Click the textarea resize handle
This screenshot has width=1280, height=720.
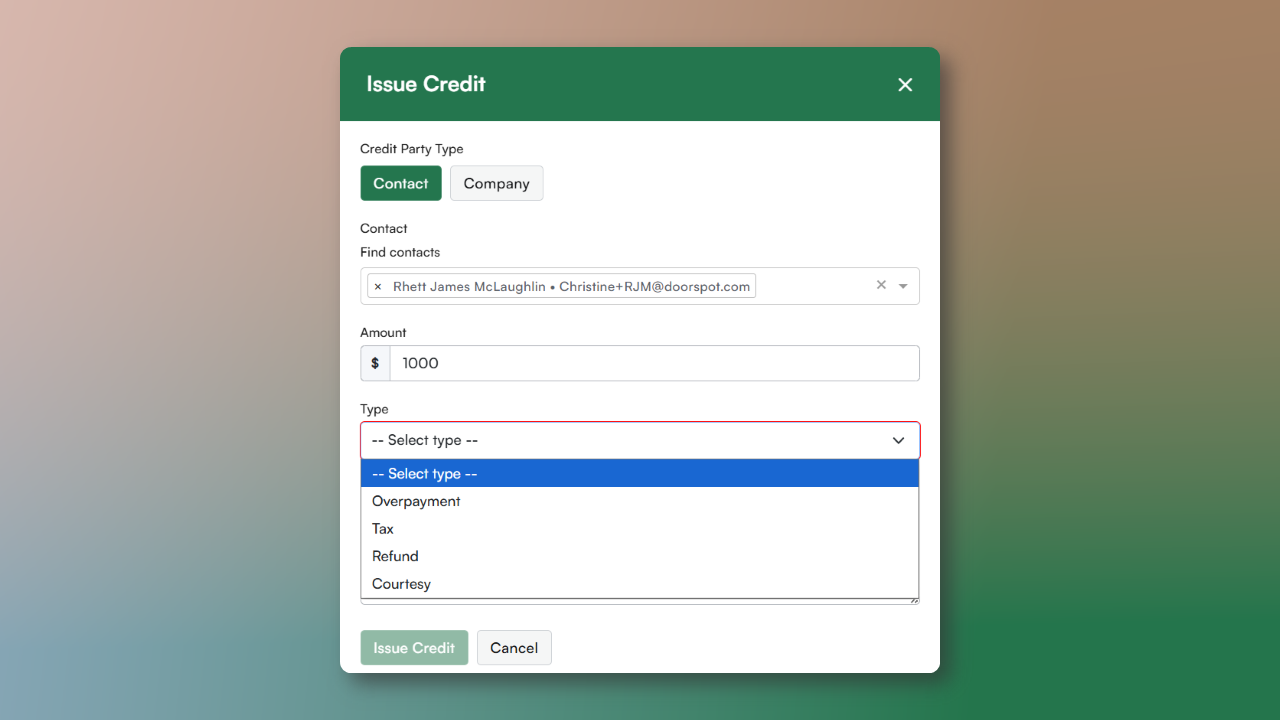click(x=914, y=601)
